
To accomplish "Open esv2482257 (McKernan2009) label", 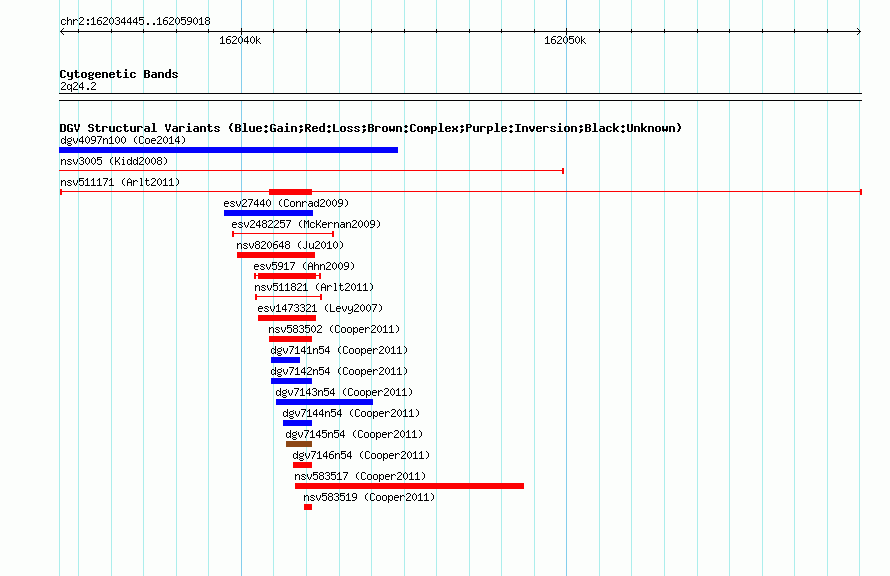I will tap(307, 224).
